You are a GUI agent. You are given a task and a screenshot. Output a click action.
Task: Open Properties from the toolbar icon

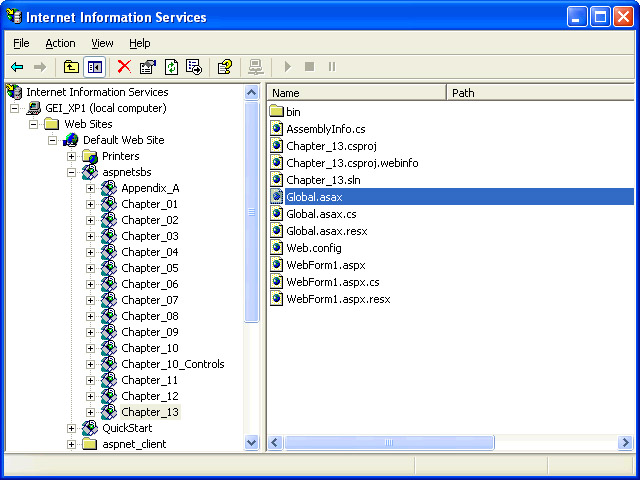148,67
